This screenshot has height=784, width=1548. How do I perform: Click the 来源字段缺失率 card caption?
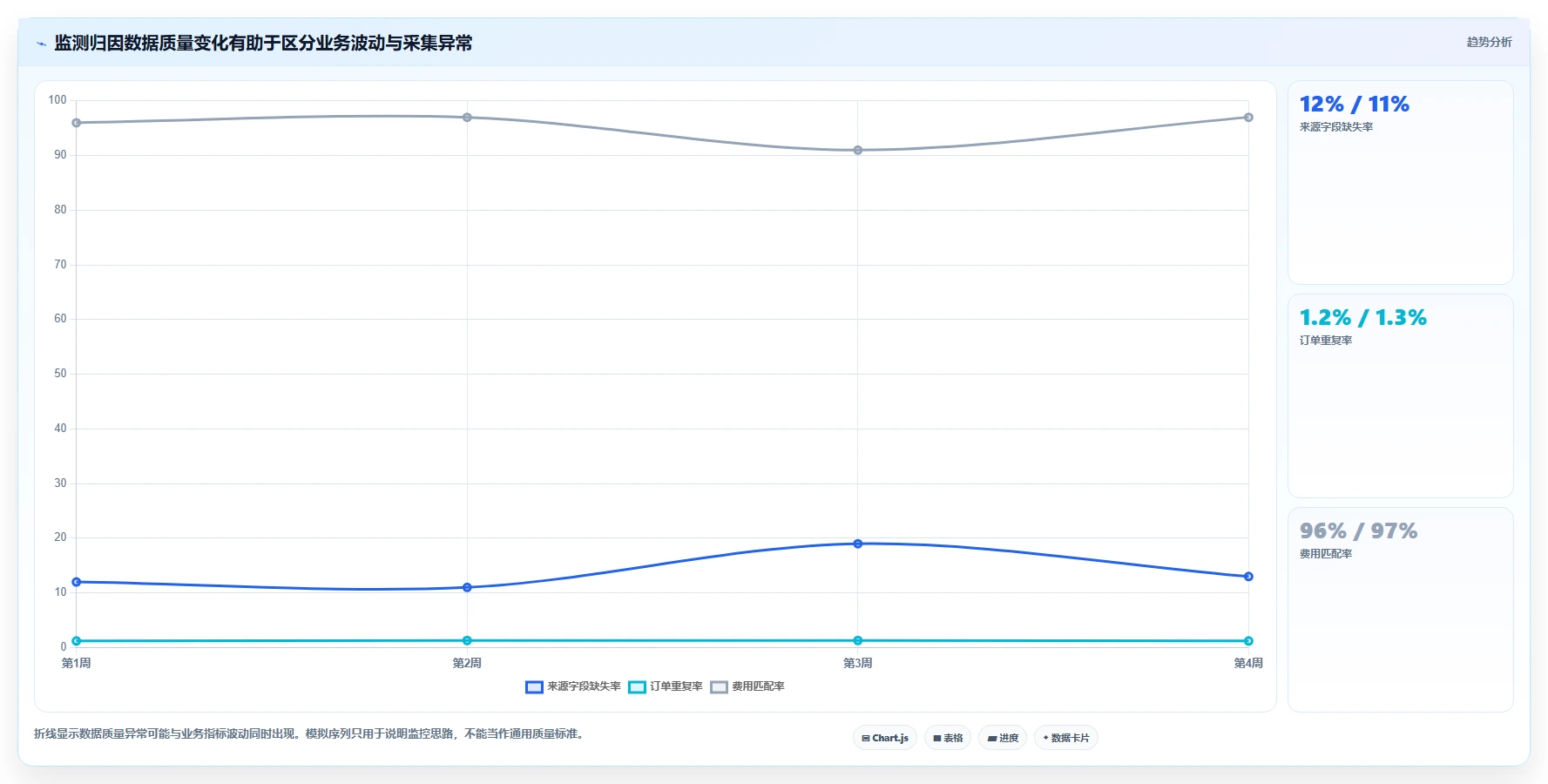click(x=1336, y=127)
